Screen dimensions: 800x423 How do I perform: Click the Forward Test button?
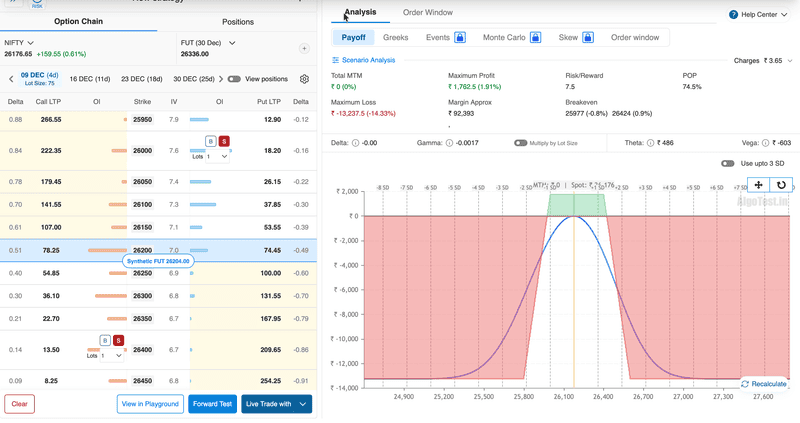coord(212,404)
